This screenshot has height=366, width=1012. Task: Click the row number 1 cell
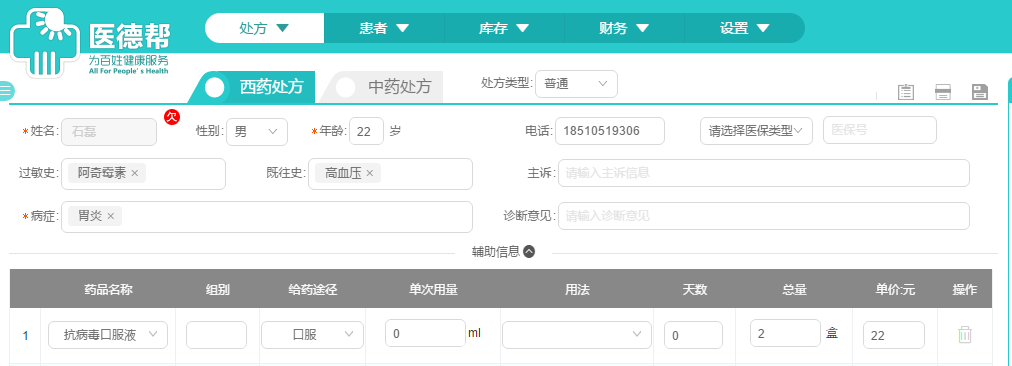pyautogui.click(x=25, y=335)
